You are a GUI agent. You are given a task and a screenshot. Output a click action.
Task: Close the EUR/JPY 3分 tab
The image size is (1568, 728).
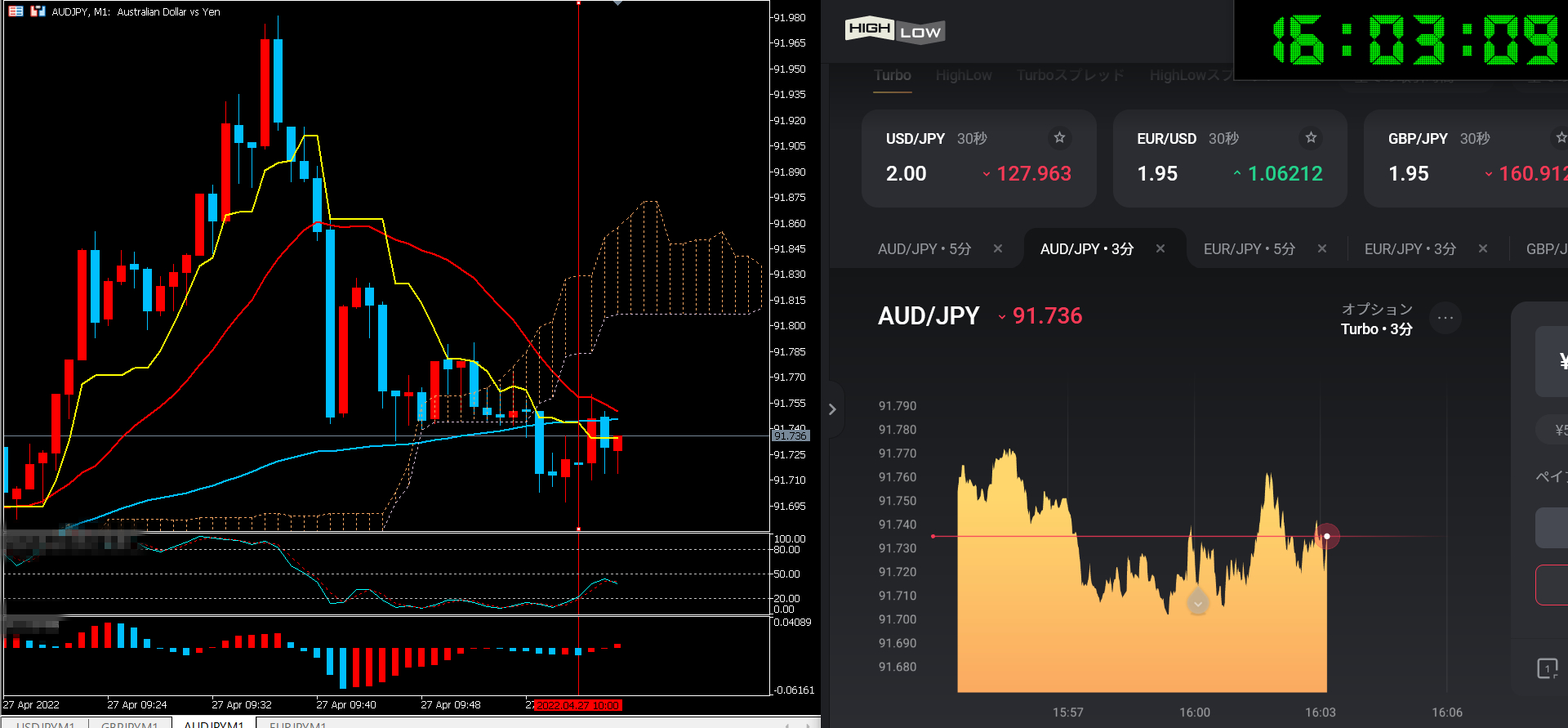pyautogui.click(x=1483, y=248)
